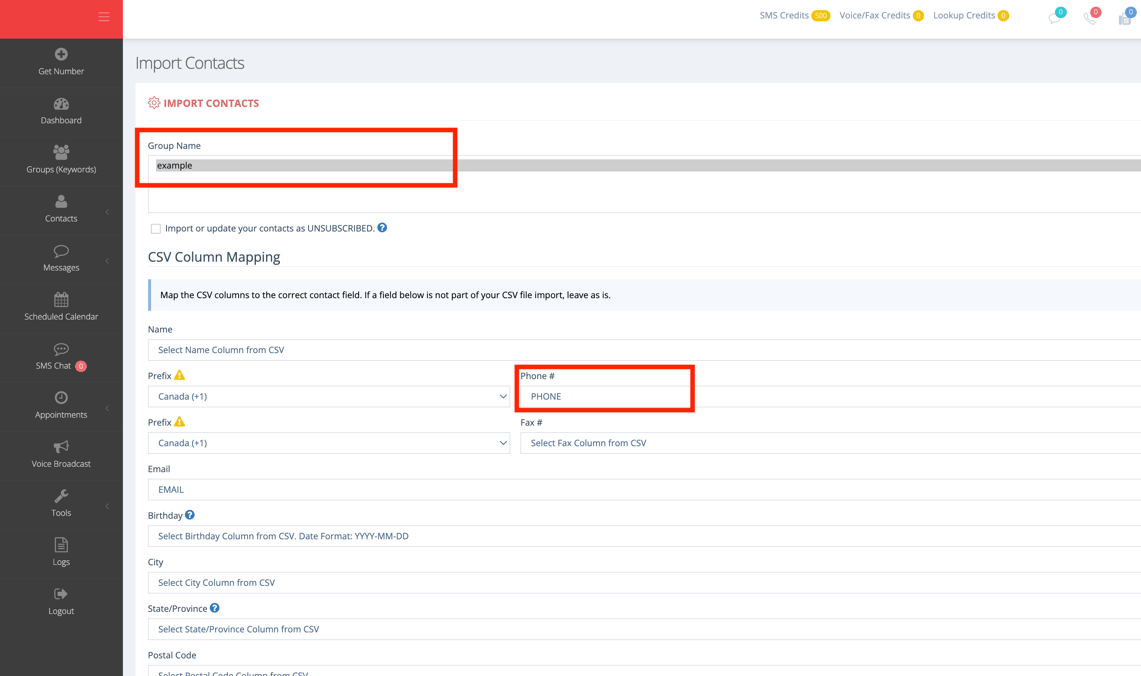Go to the Voice Broadcast menu label
1141x676 pixels.
click(61, 464)
